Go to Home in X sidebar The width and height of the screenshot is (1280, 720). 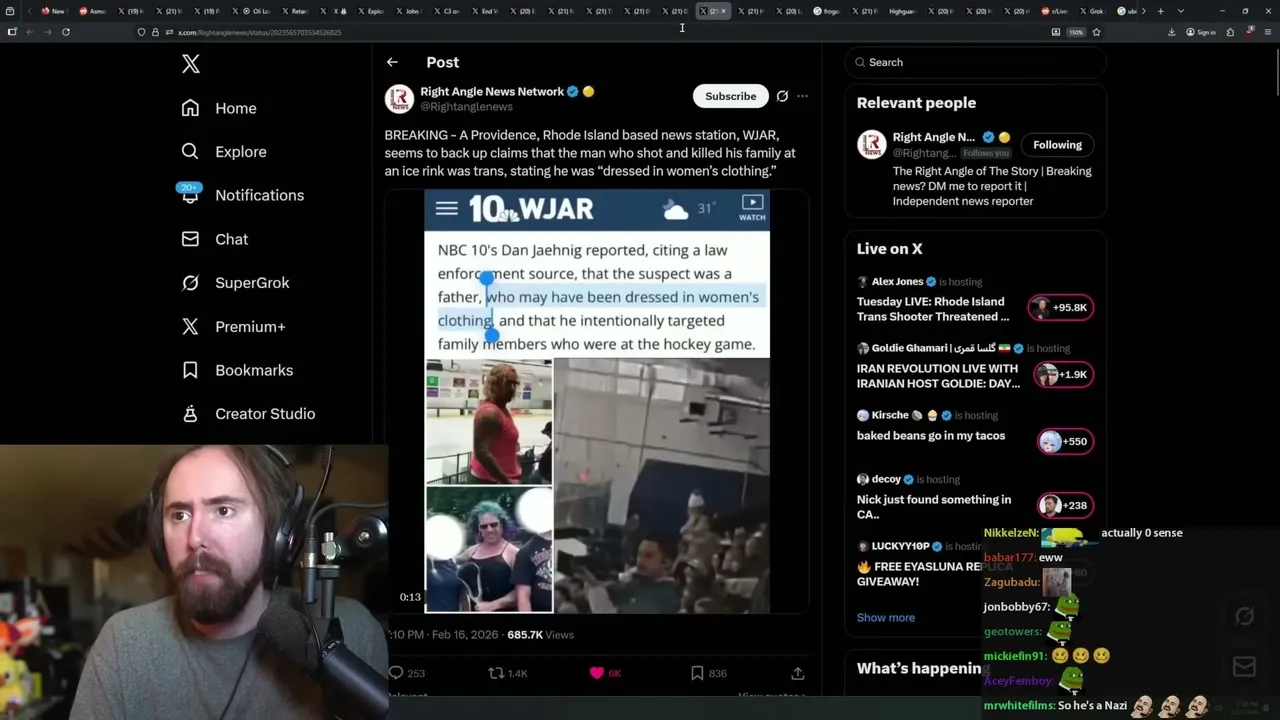(x=219, y=108)
